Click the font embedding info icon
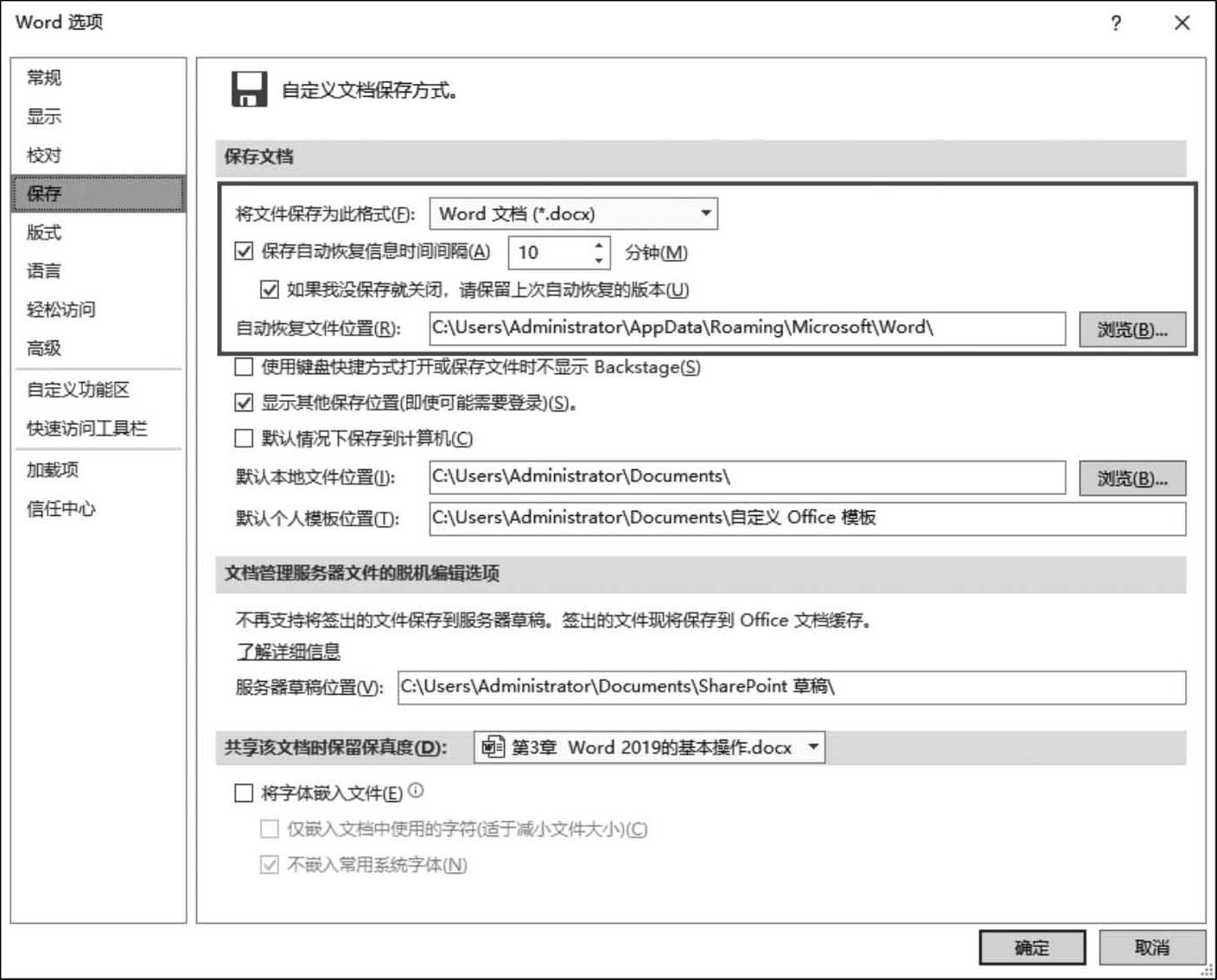 point(416,790)
